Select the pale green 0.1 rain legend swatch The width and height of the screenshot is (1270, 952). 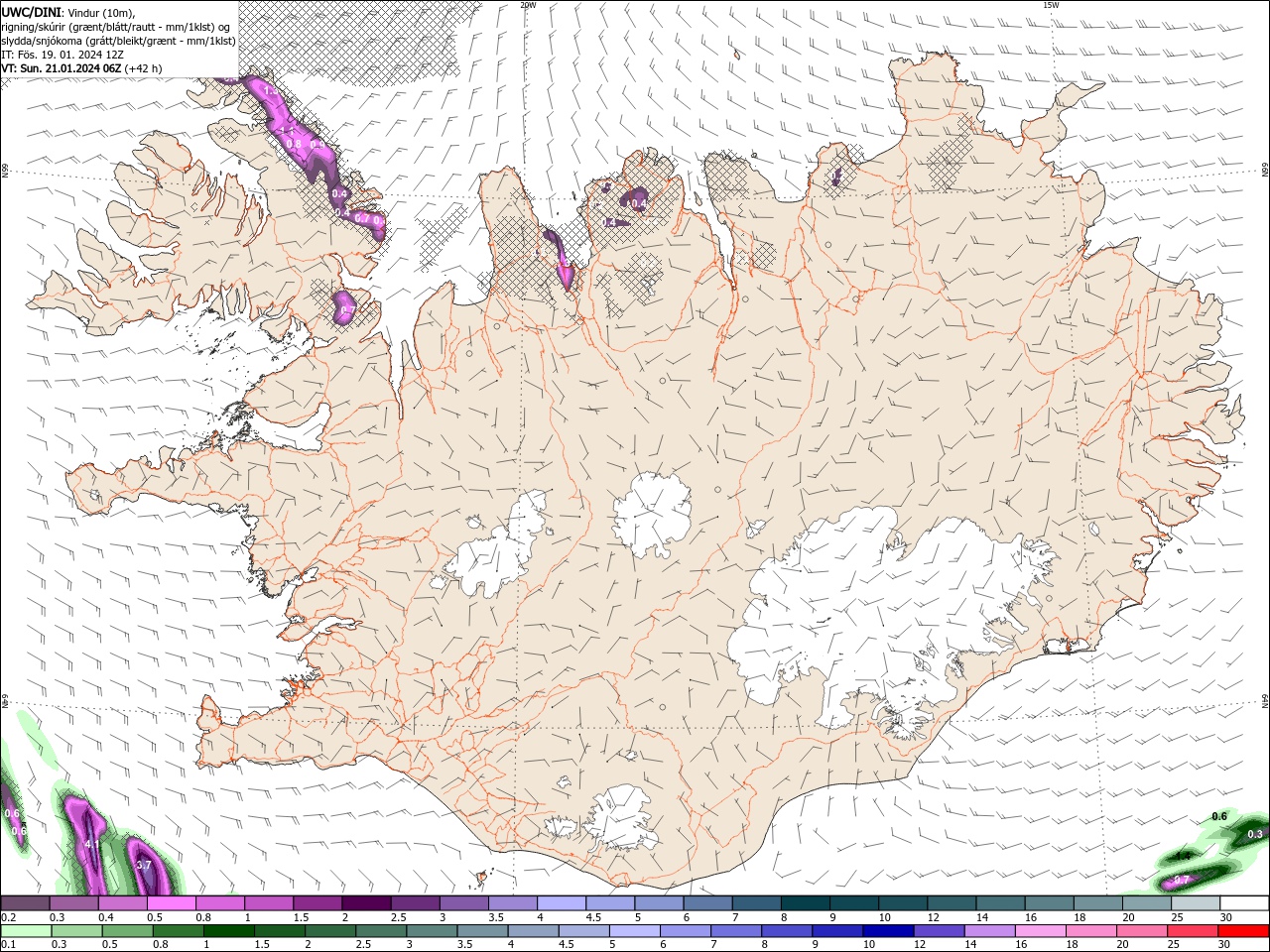pos(25,931)
